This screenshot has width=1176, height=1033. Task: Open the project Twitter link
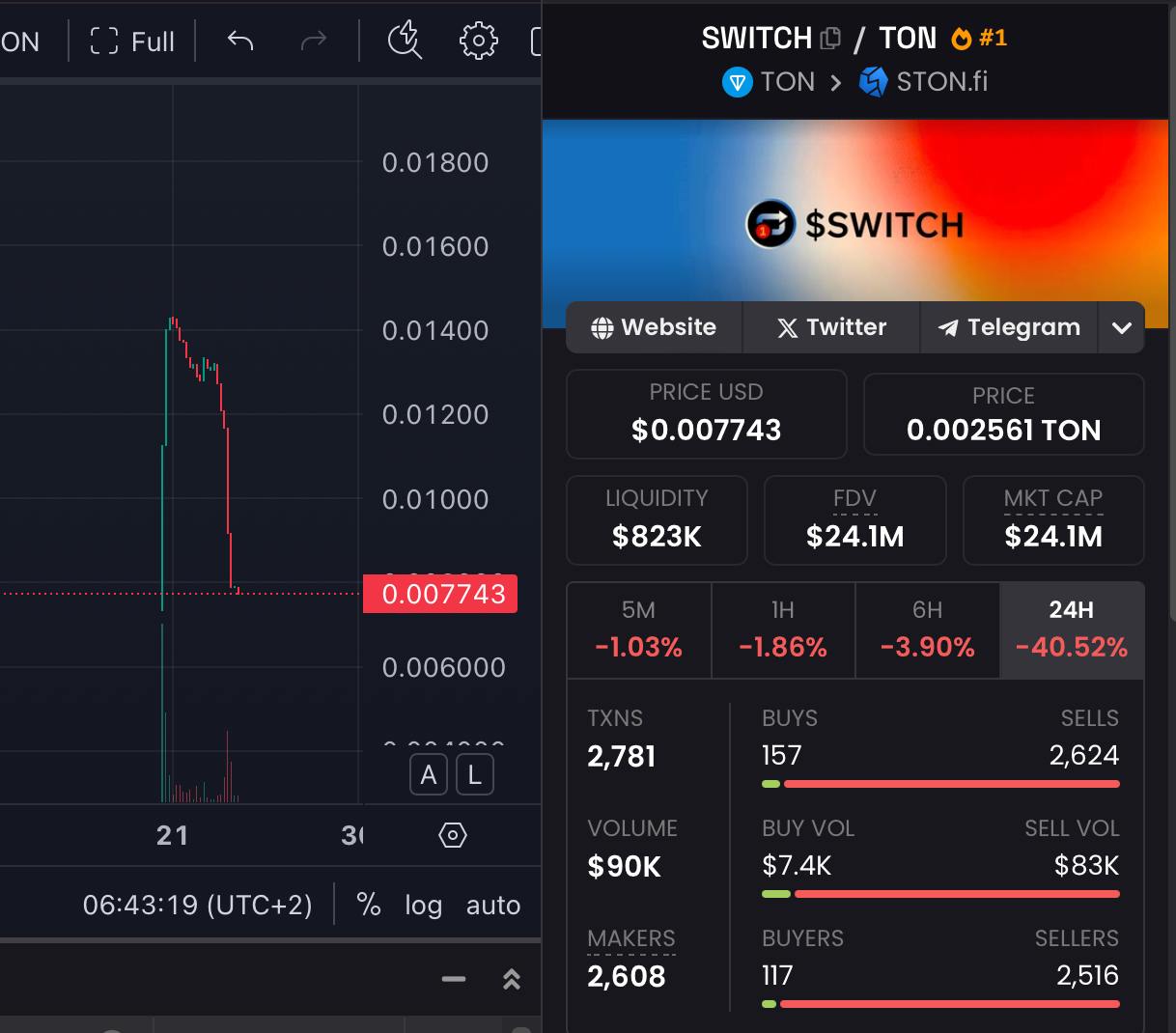click(x=831, y=327)
